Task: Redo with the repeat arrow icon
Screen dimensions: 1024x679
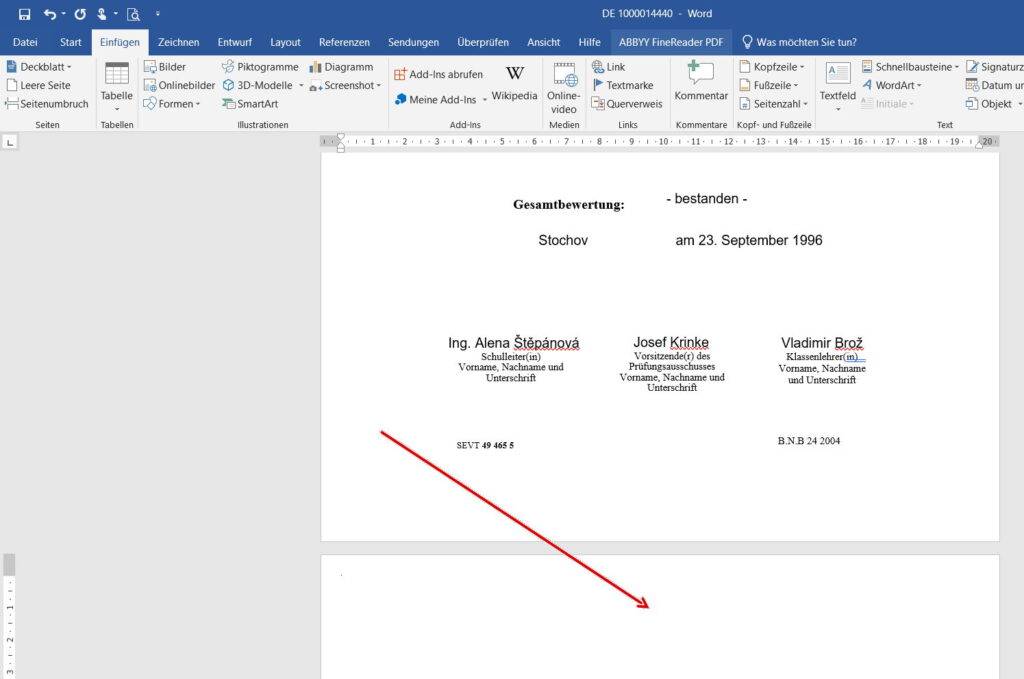Action: click(80, 14)
